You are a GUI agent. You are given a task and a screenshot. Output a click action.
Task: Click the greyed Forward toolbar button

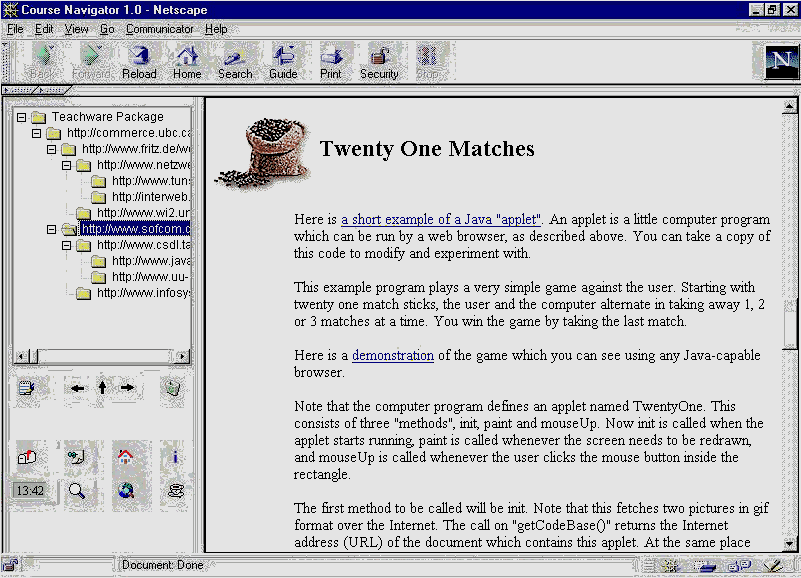[92, 61]
